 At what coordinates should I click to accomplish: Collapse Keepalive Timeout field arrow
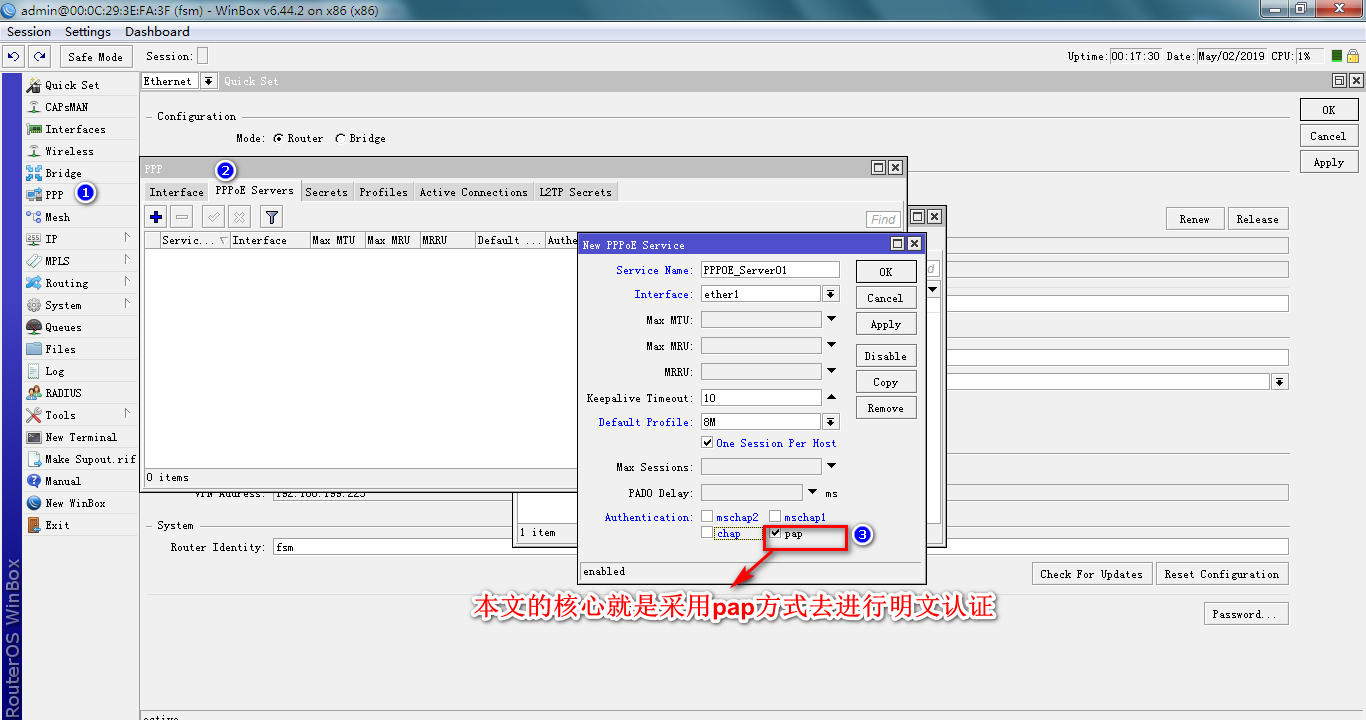(x=831, y=397)
